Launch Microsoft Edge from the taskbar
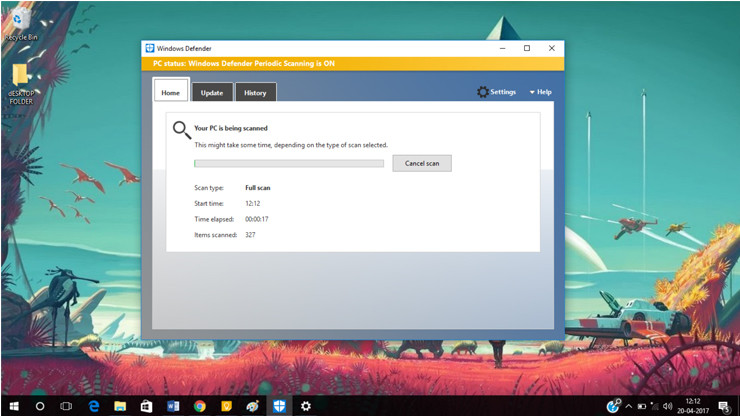 (93, 406)
